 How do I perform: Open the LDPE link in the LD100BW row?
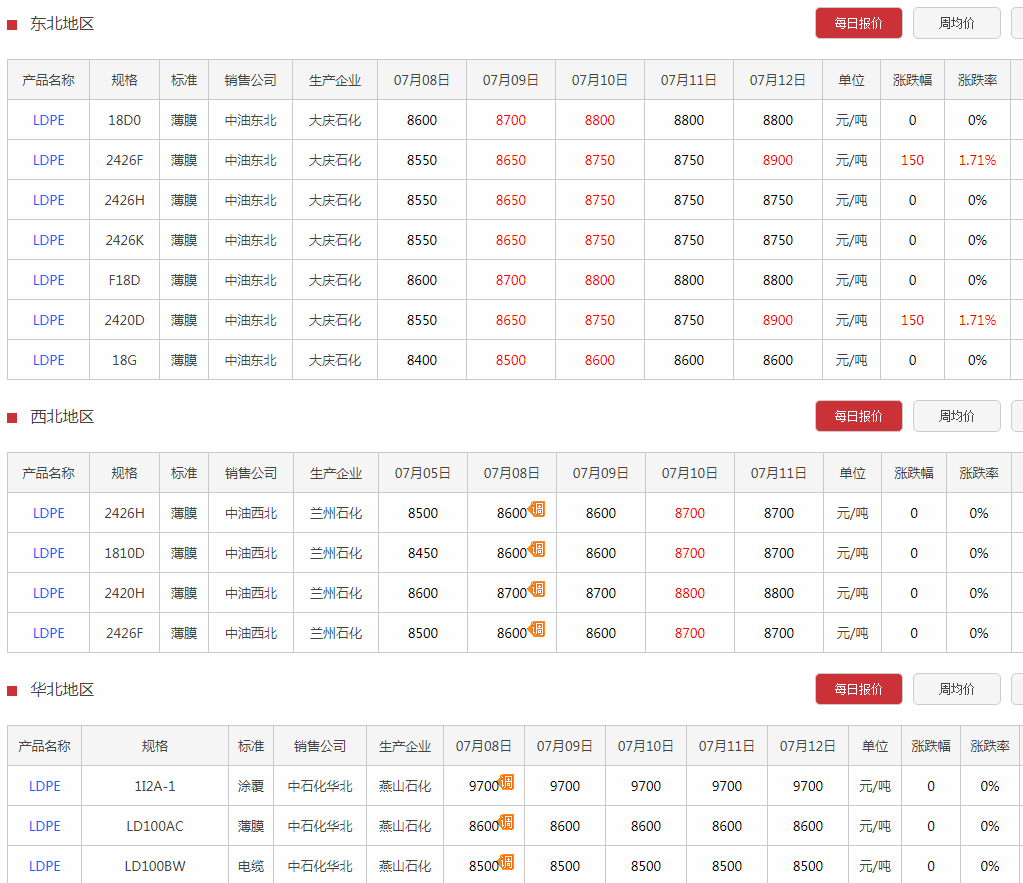tap(44, 866)
